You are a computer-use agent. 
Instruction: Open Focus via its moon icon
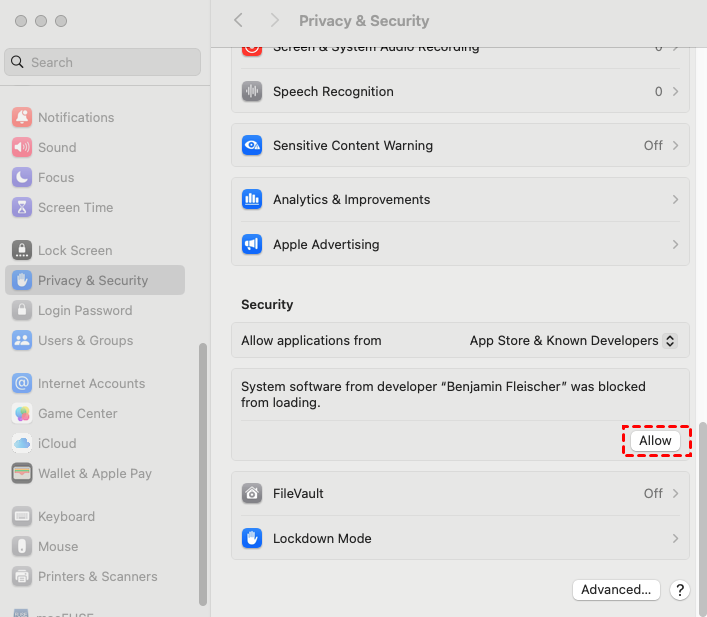[22, 177]
